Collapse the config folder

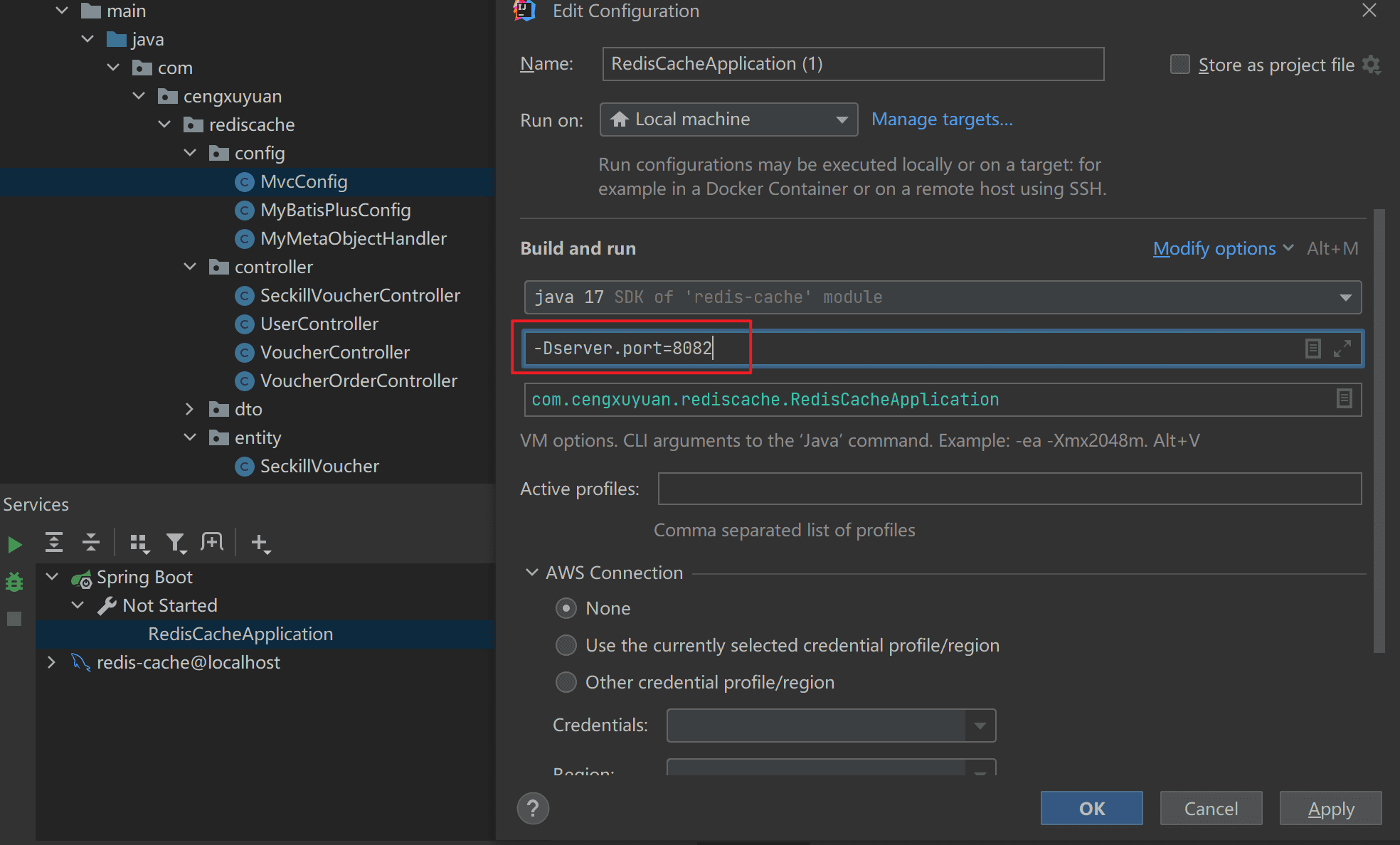pyautogui.click(x=190, y=153)
